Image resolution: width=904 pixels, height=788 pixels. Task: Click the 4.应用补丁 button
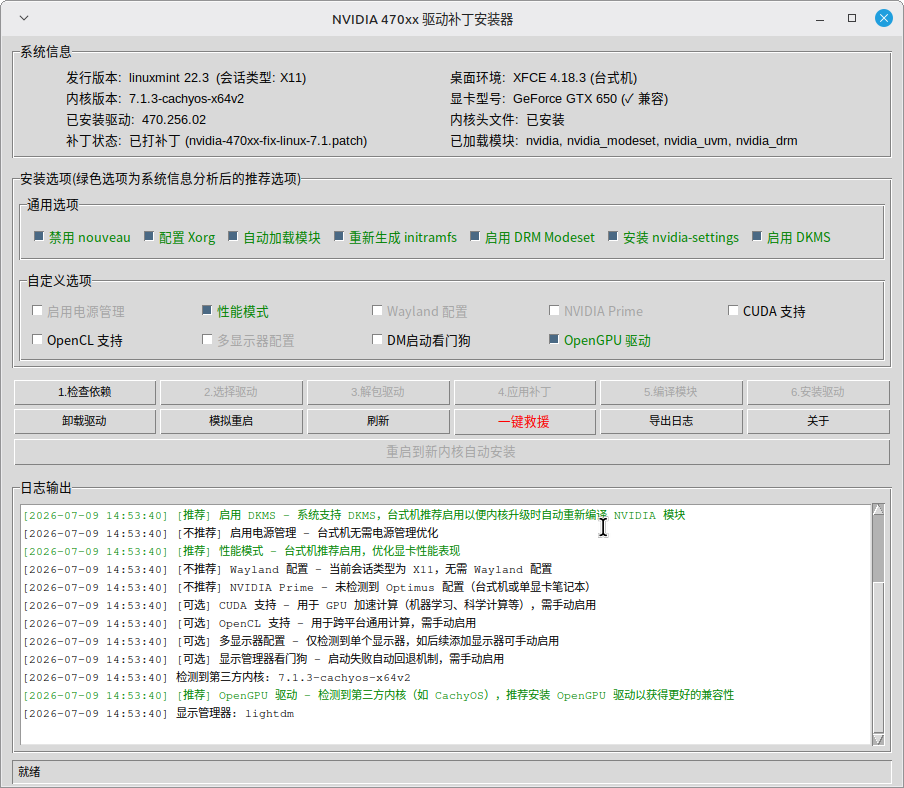tap(525, 392)
